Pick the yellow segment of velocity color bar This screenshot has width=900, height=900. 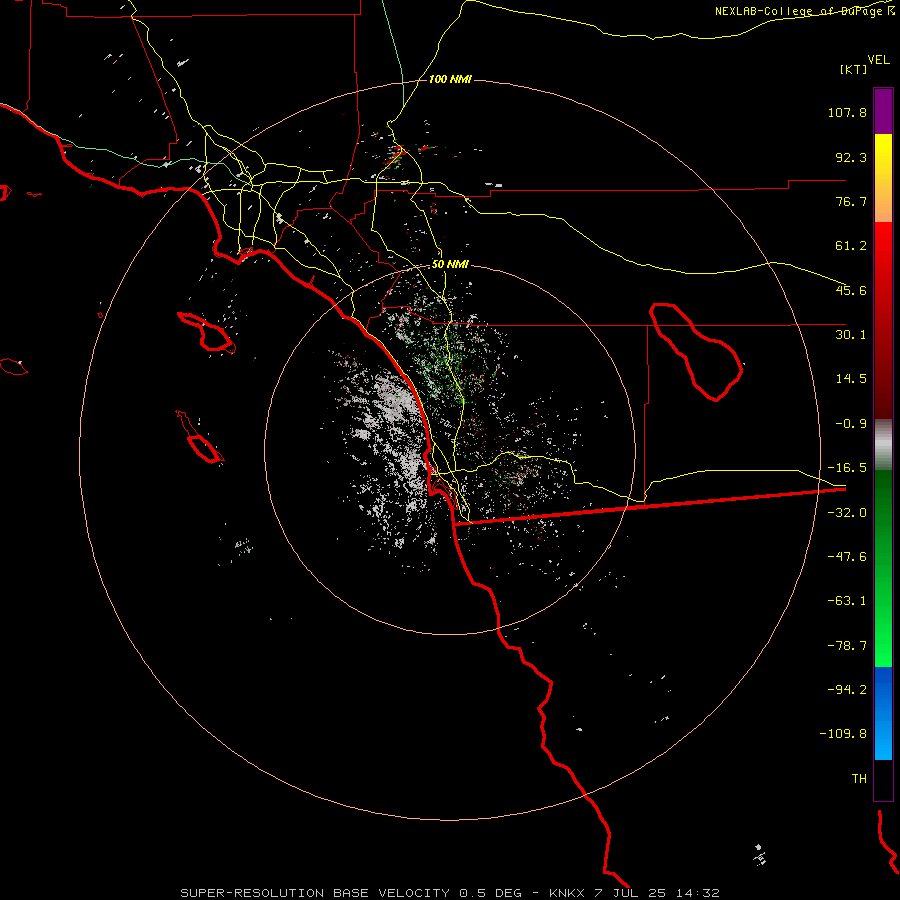(883, 178)
